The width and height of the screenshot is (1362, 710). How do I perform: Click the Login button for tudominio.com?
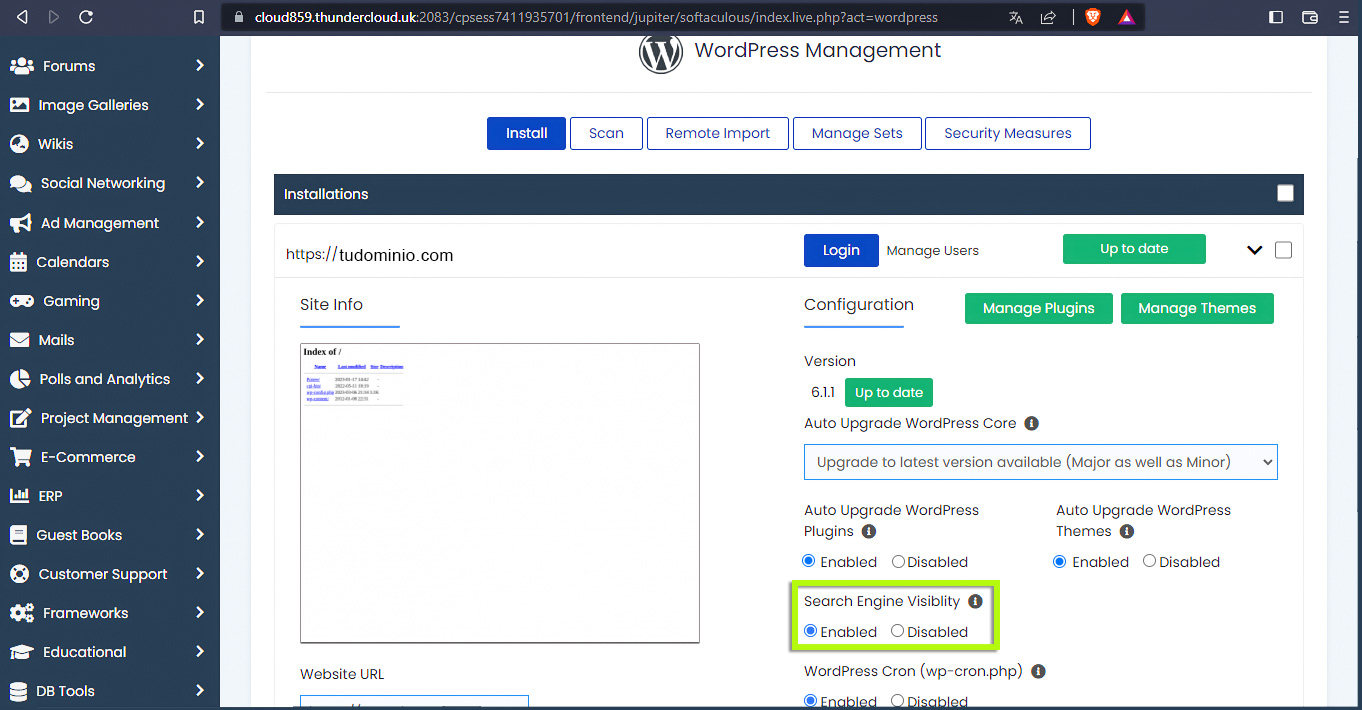click(841, 250)
